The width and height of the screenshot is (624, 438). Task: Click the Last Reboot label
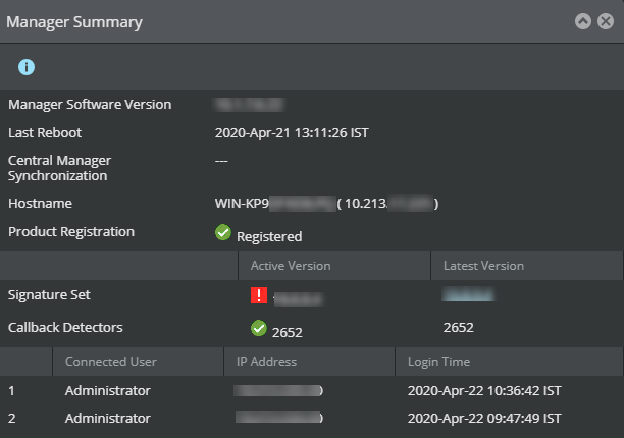click(x=45, y=132)
